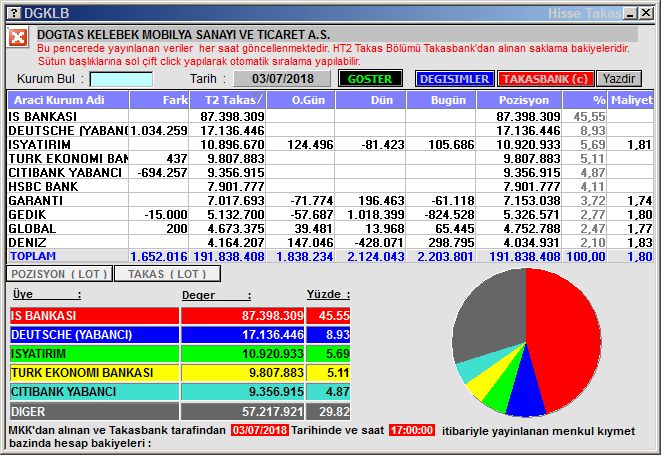Switch to the TAKAS ( LOT ) tab
661x455 pixels.
click(167, 274)
